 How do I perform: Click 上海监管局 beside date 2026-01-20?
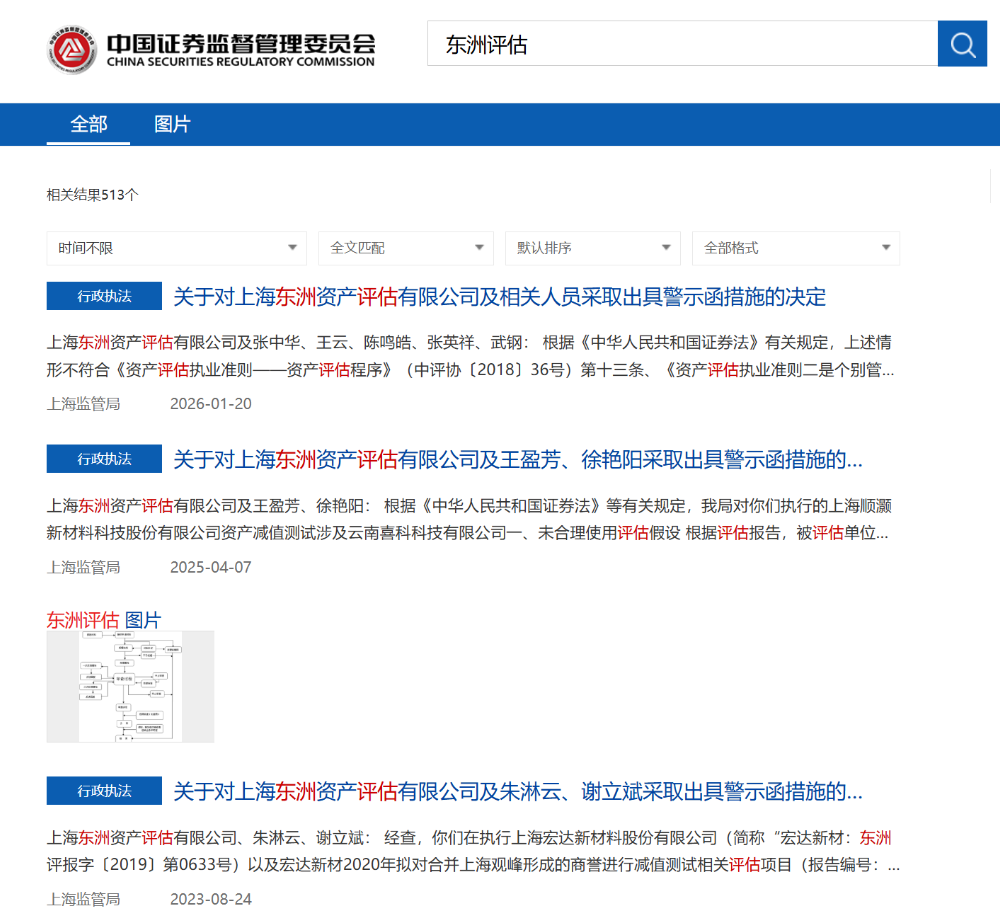[x=84, y=404]
